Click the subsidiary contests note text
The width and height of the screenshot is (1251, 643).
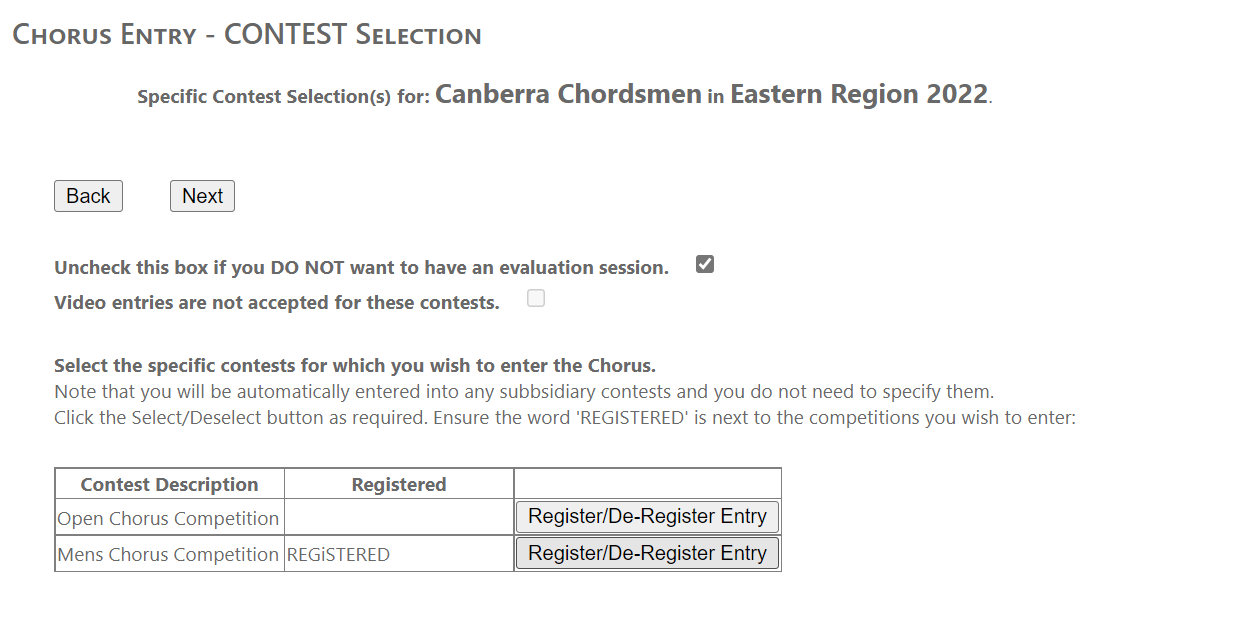[x=523, y=392]
